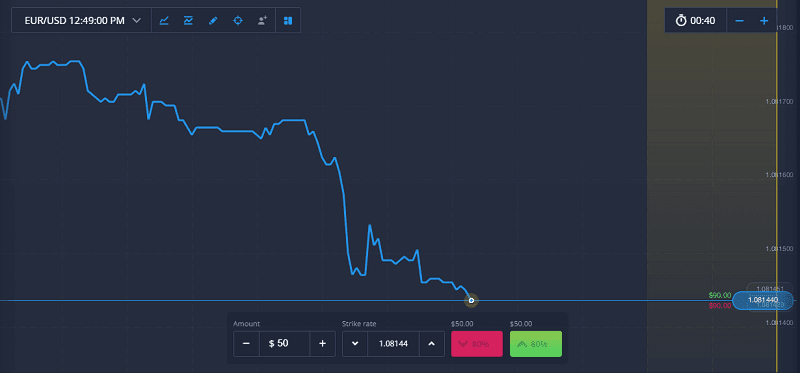Open the EUR/USD asset dropdown

click(82, 20)
